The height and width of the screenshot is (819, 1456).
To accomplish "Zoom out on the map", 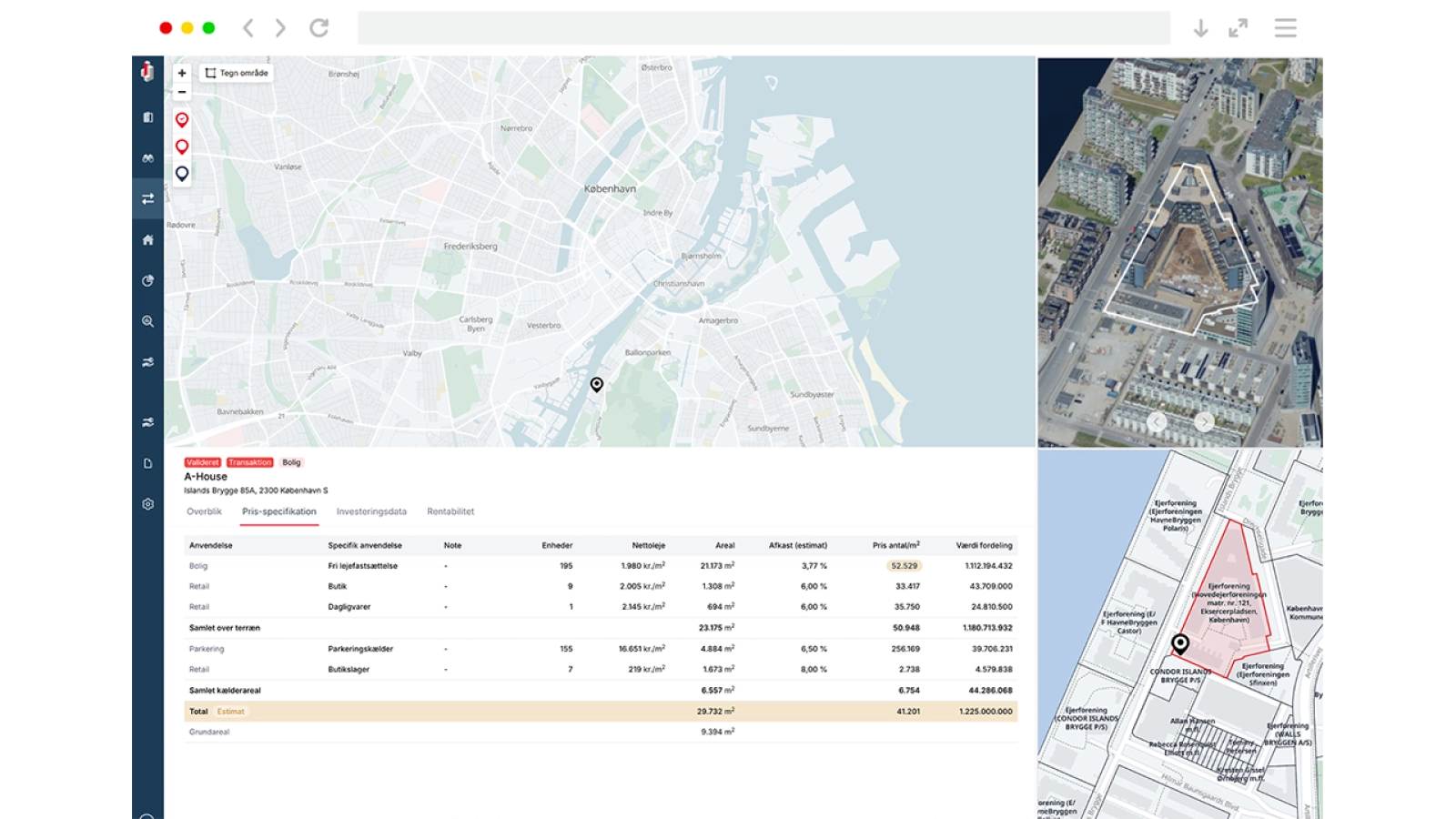I will point(182,92).
